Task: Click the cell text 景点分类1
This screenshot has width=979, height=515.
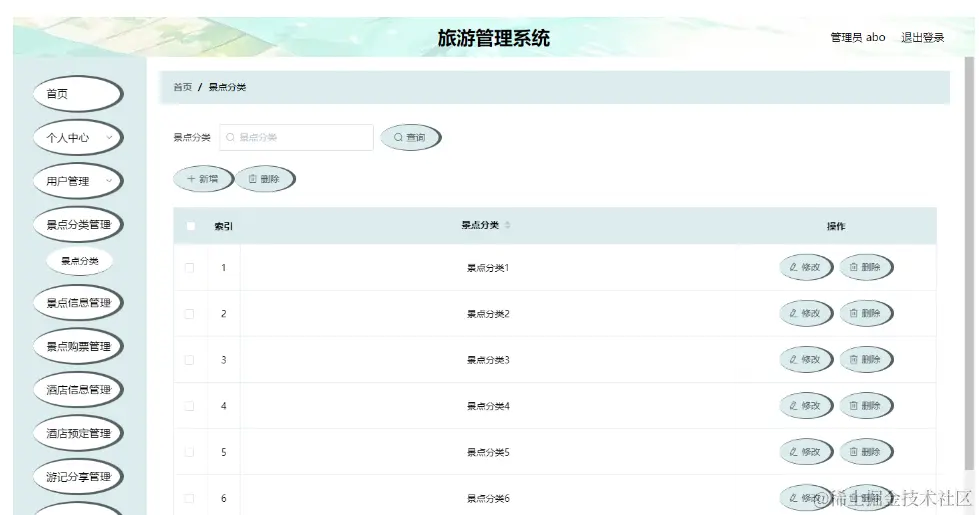Action: [x=488, y=268]
